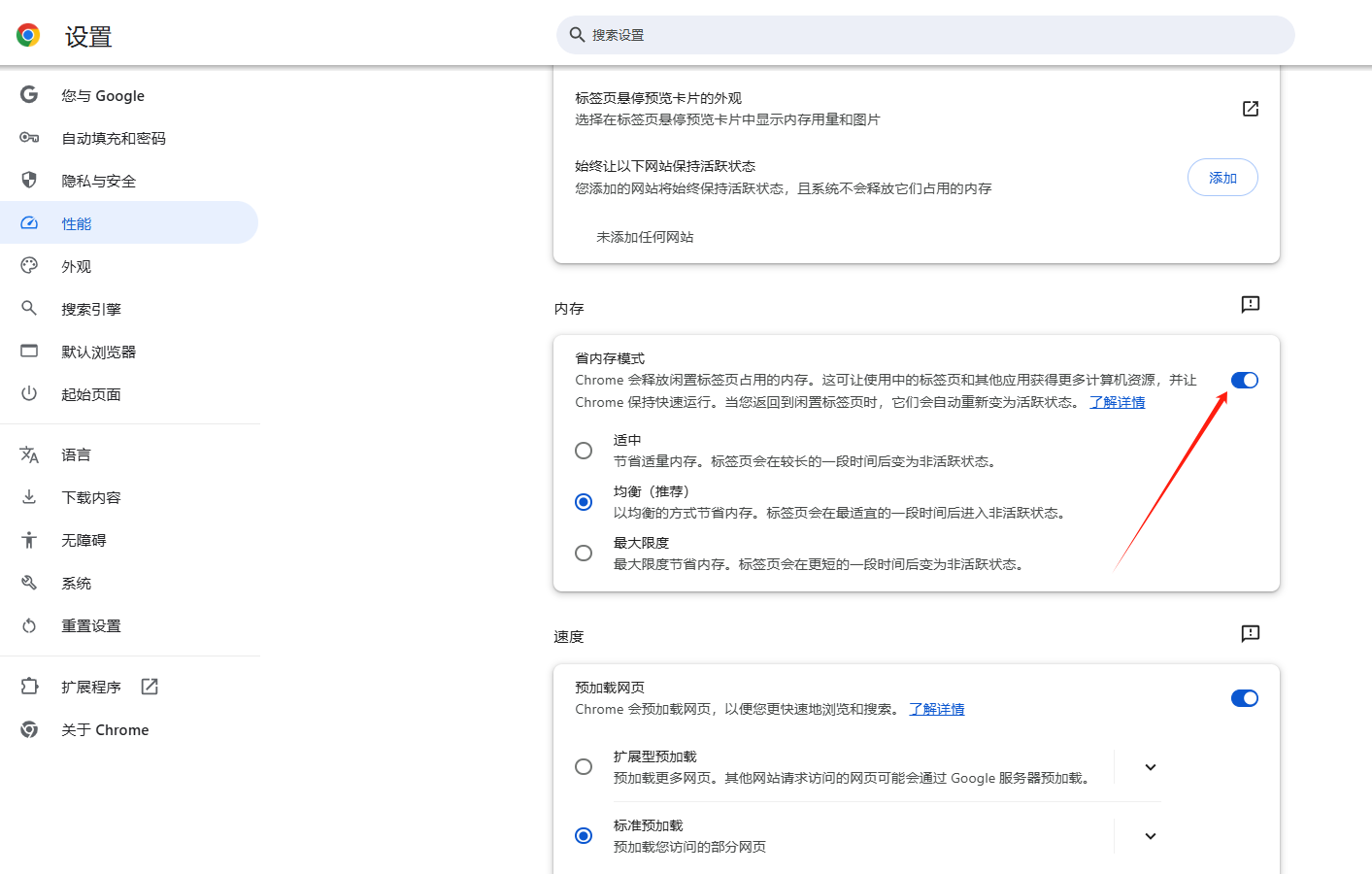Open the 自动填充和密码 settings page
This screenshot has width=1372, height=874.
pyautogui.click(x=129, y=138)
